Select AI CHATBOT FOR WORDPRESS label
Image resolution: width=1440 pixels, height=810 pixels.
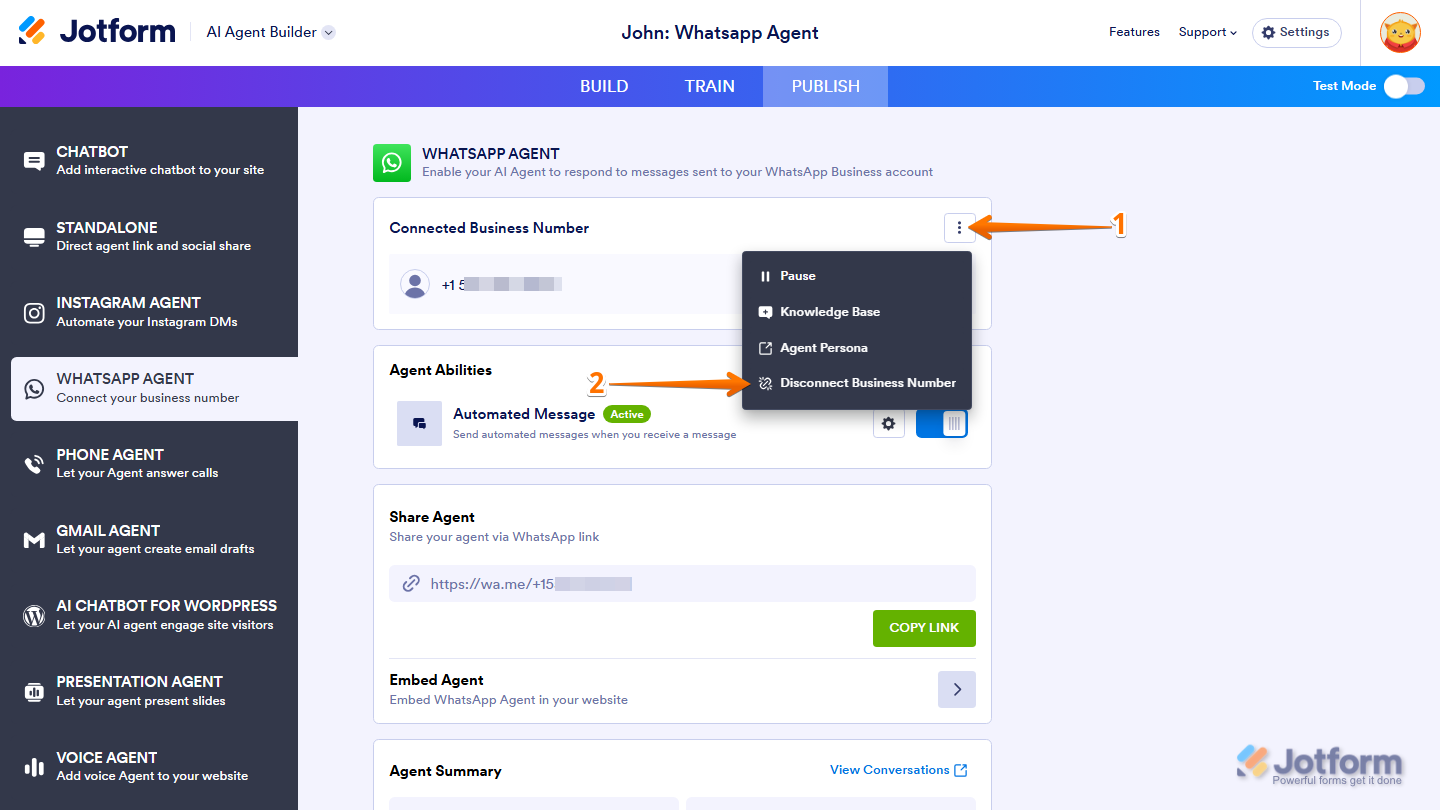click(x=167, y=606)
